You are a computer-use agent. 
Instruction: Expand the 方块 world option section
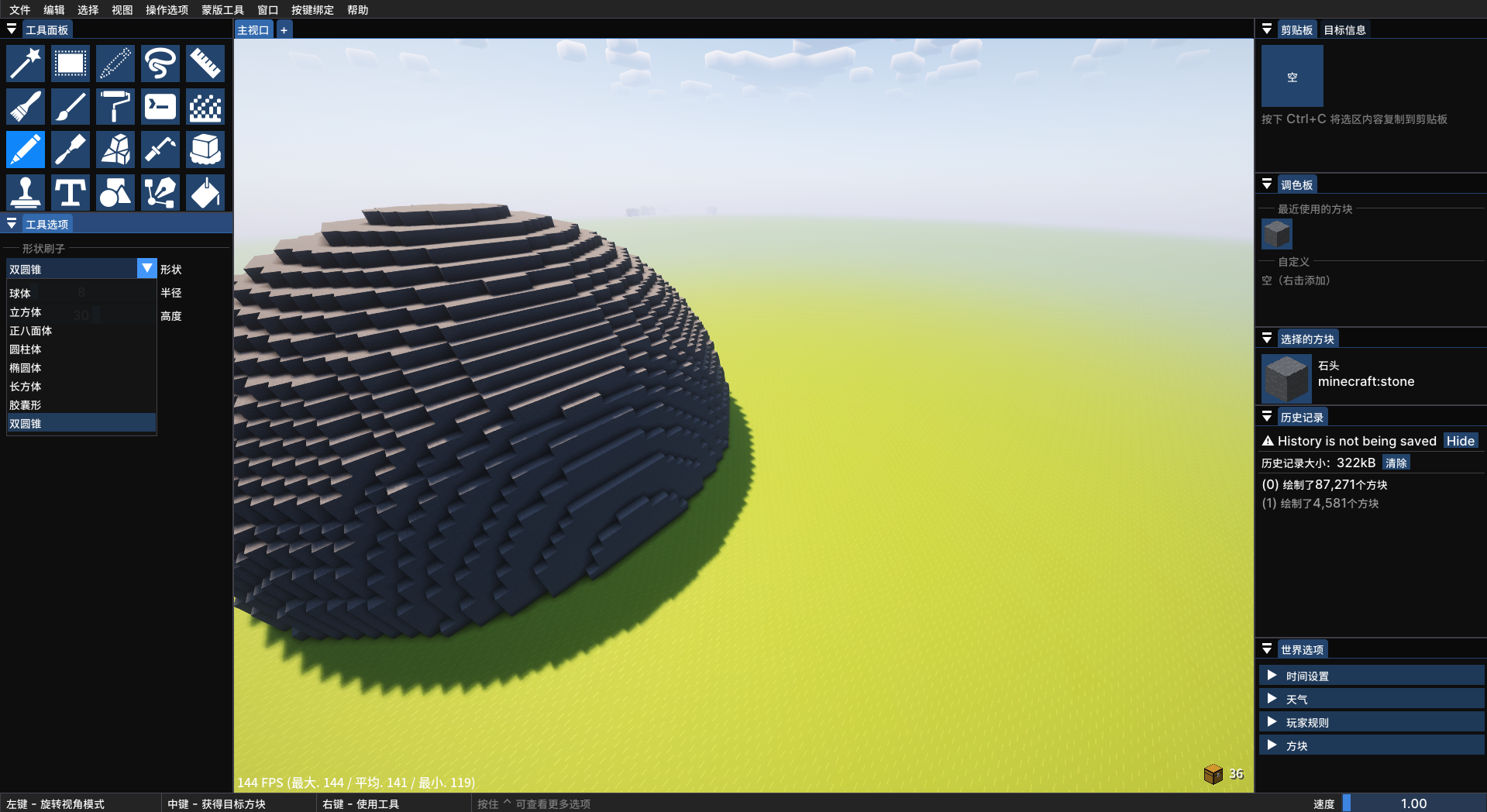pyautogui.click(x=1372, y=745)
